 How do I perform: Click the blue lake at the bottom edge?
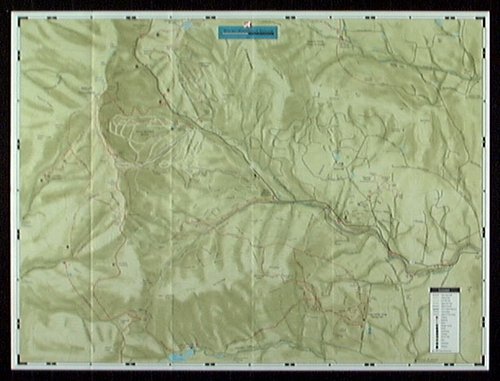pyautogui.click(x=182, y=354)
